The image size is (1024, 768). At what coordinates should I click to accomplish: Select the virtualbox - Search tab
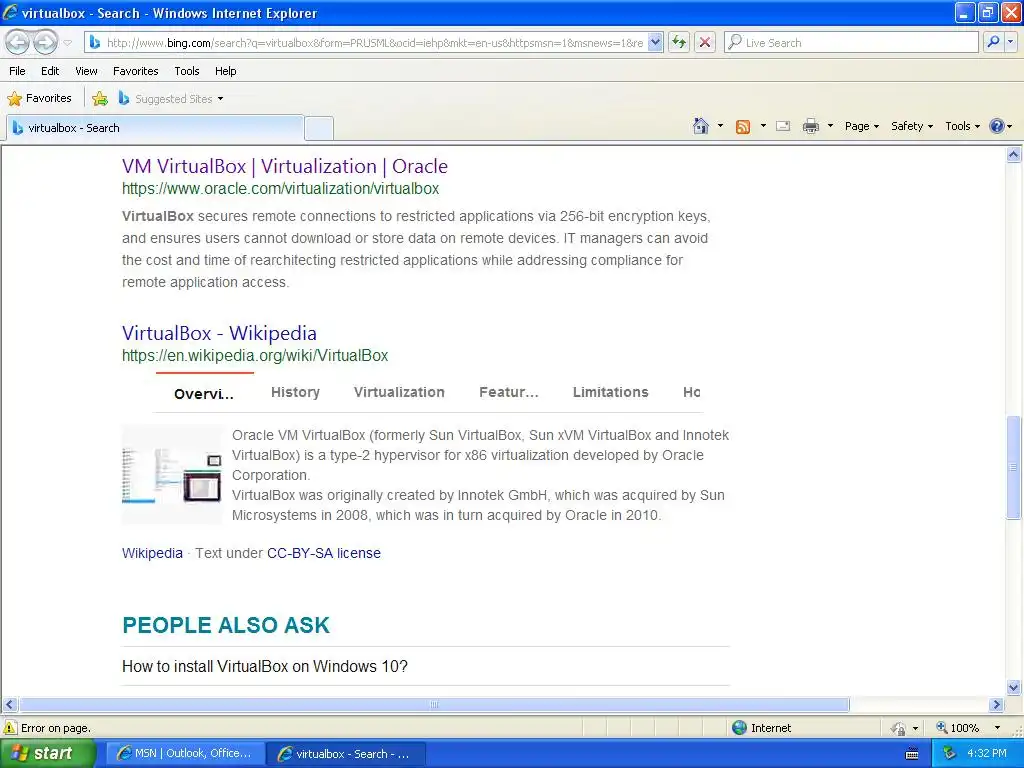(155, 128)
